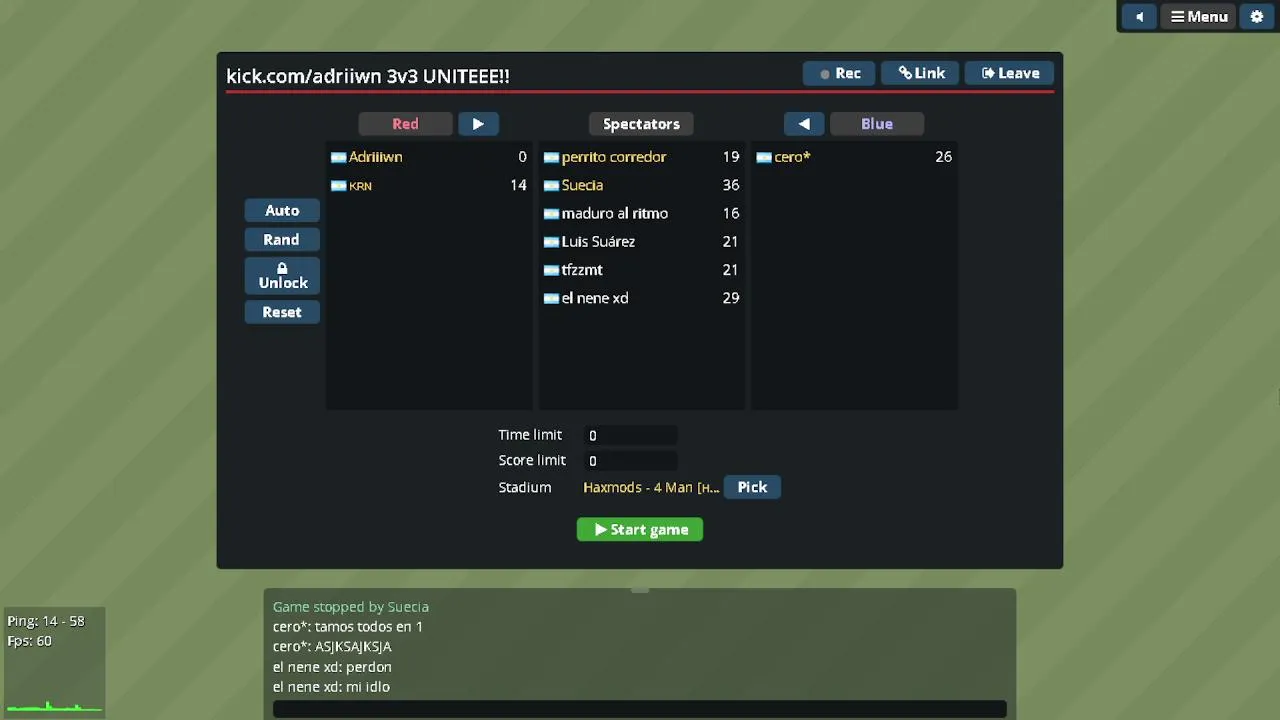Select spectator Suecia
The image size is (1280, 720).
tap(641, 185)
